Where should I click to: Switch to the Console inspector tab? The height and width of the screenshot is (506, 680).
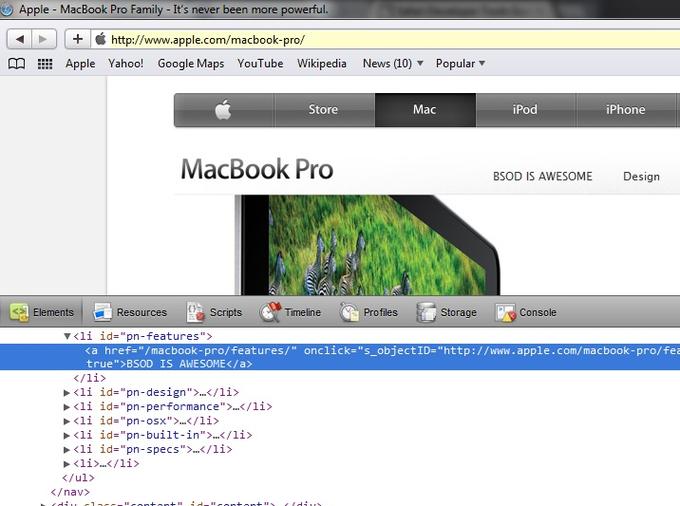[526, 312]
